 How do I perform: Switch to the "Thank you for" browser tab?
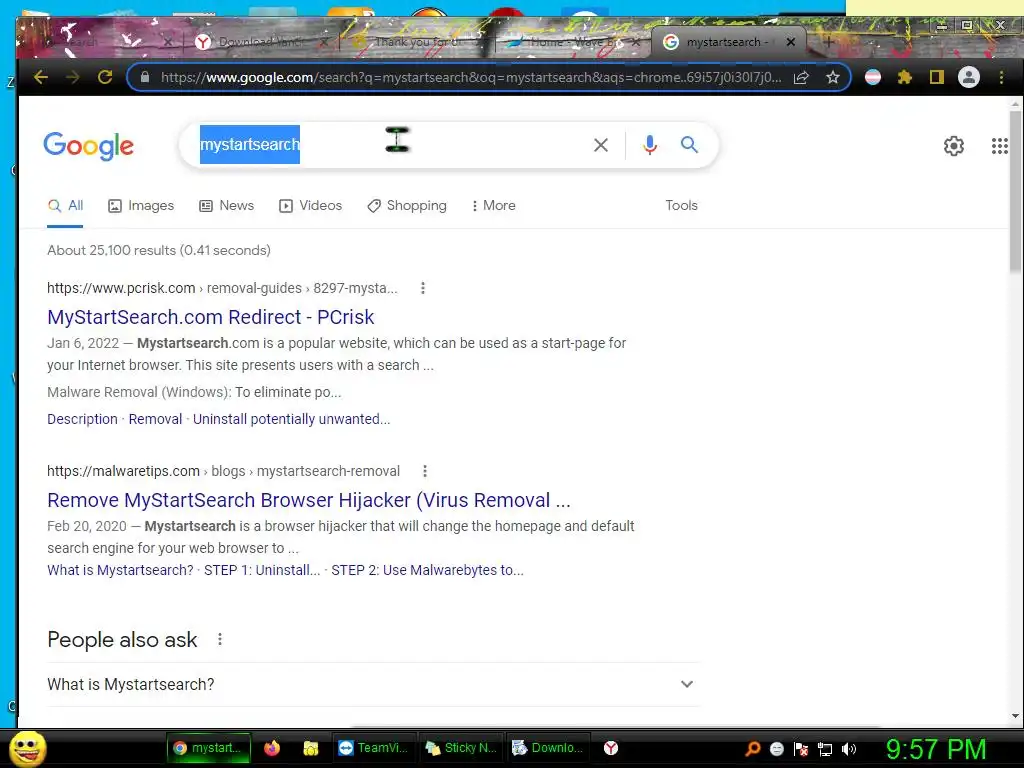(x=415, y=42)
